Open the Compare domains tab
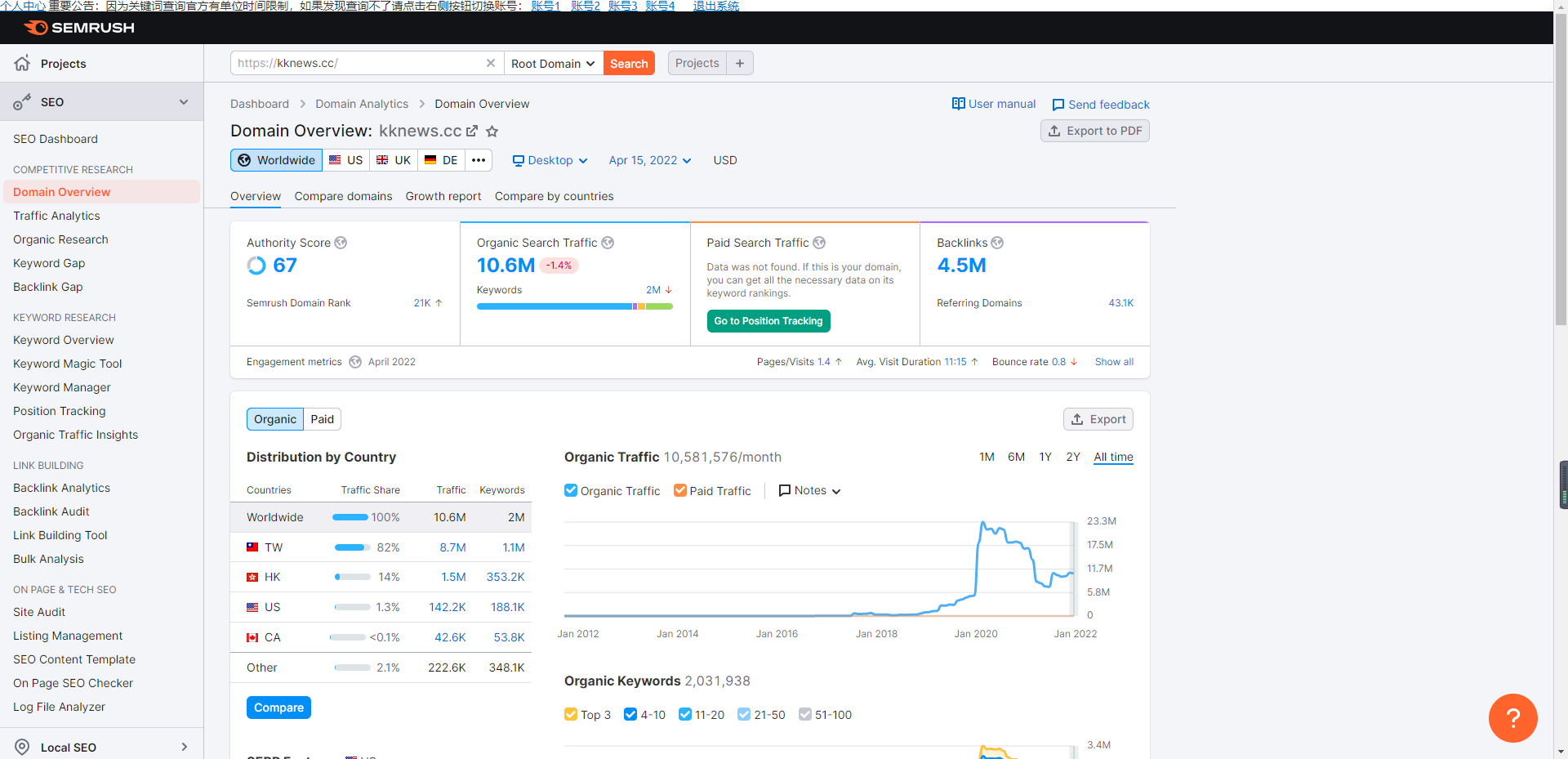The image size is (1568, 759). click(343, 196)
